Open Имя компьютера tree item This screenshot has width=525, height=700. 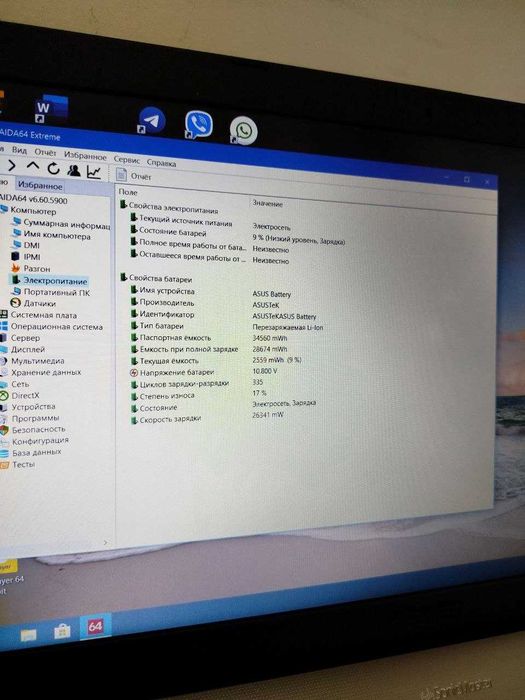(x=51, y=235)
